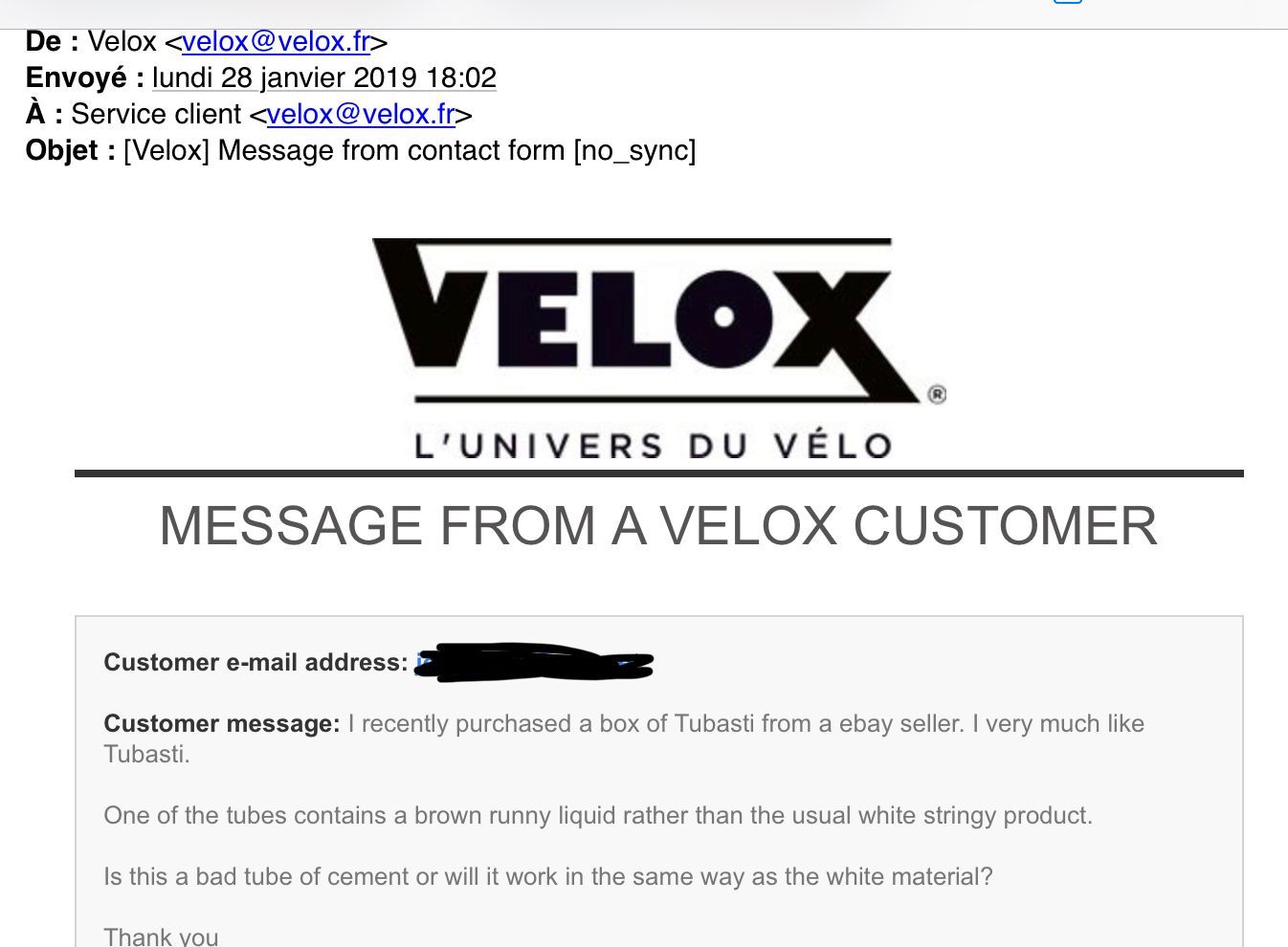Click the question about a bad tube of cement
1288x947 pixels.
[547, 877]
